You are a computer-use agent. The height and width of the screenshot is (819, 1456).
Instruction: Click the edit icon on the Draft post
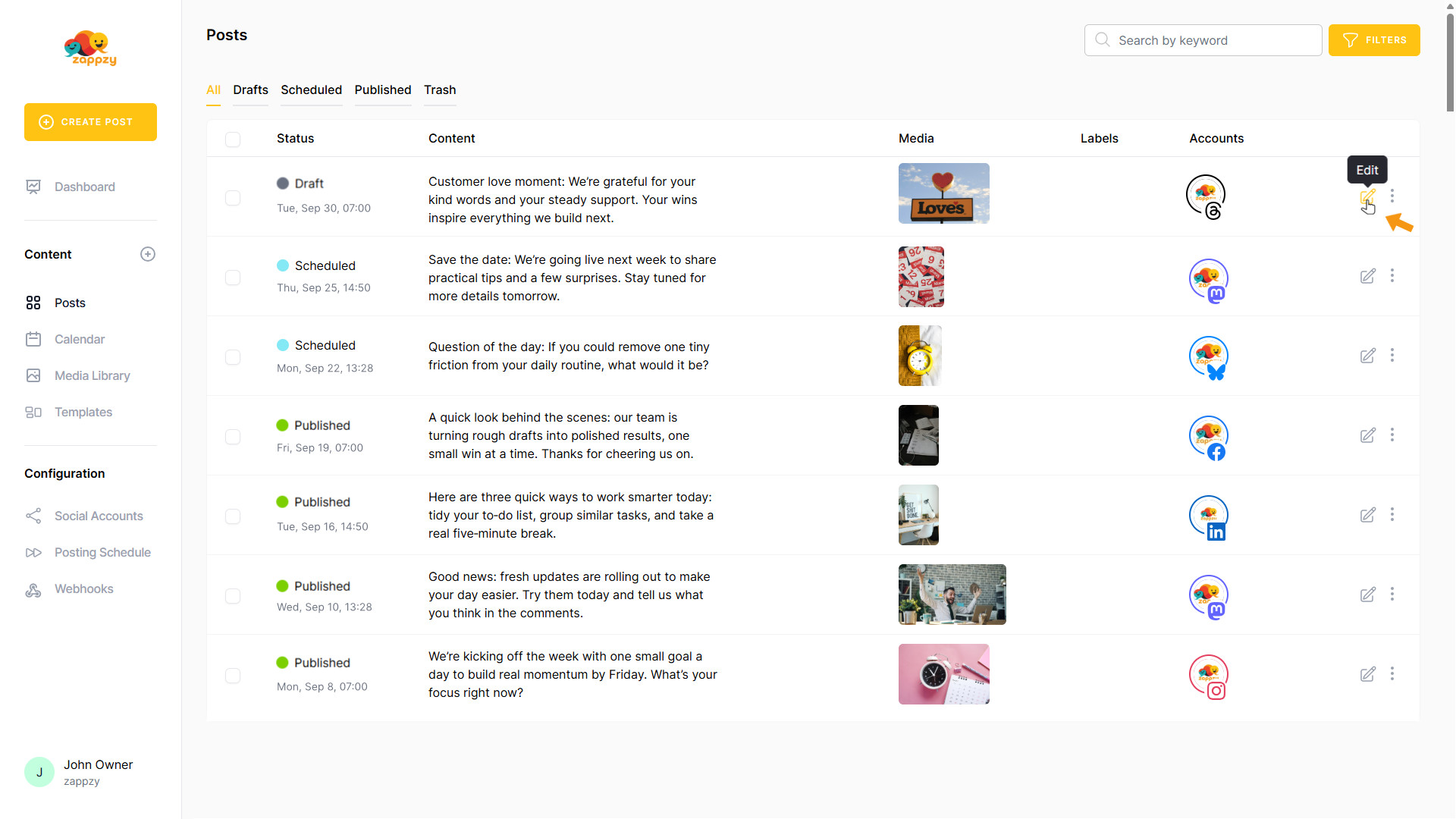(1367, 197)
